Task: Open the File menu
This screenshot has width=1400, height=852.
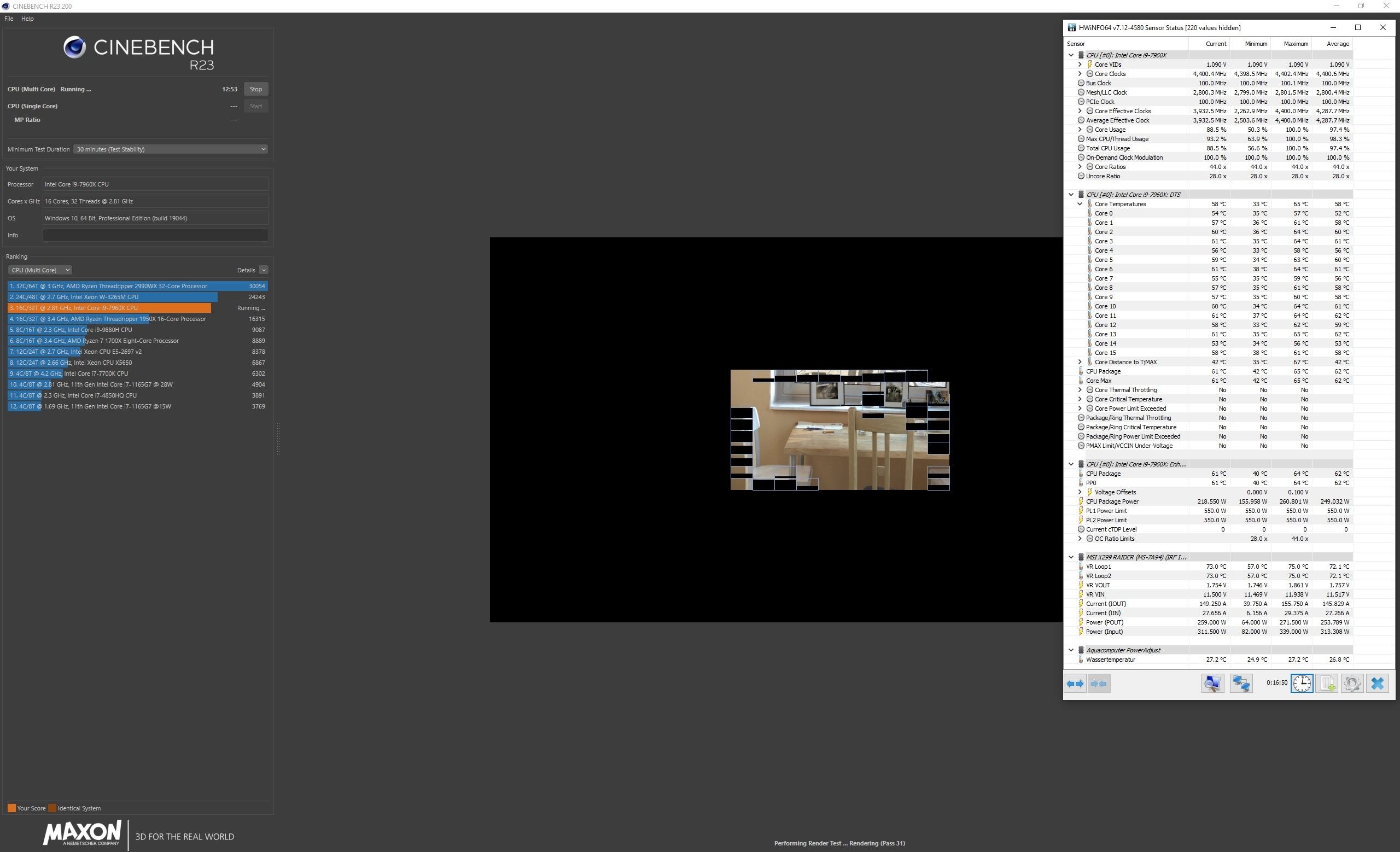Action: (9, 19)
